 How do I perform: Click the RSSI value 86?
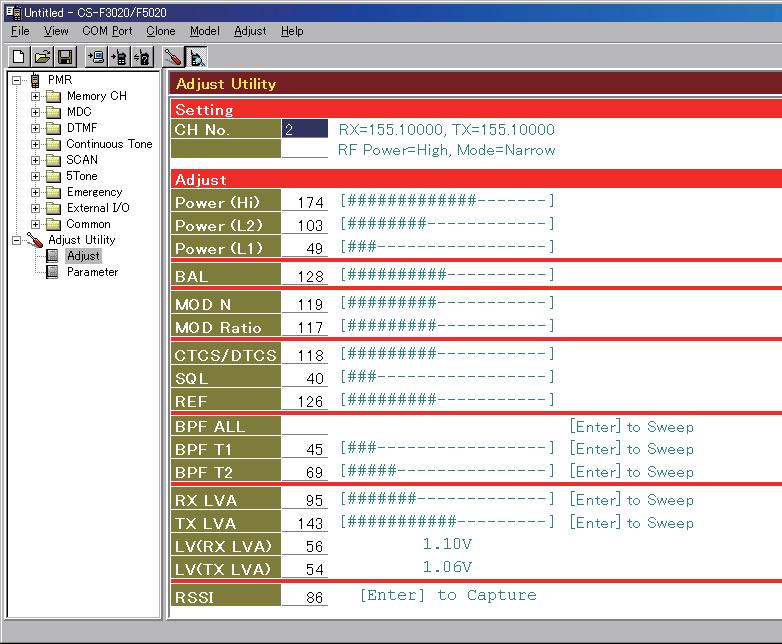coord(305,597)
